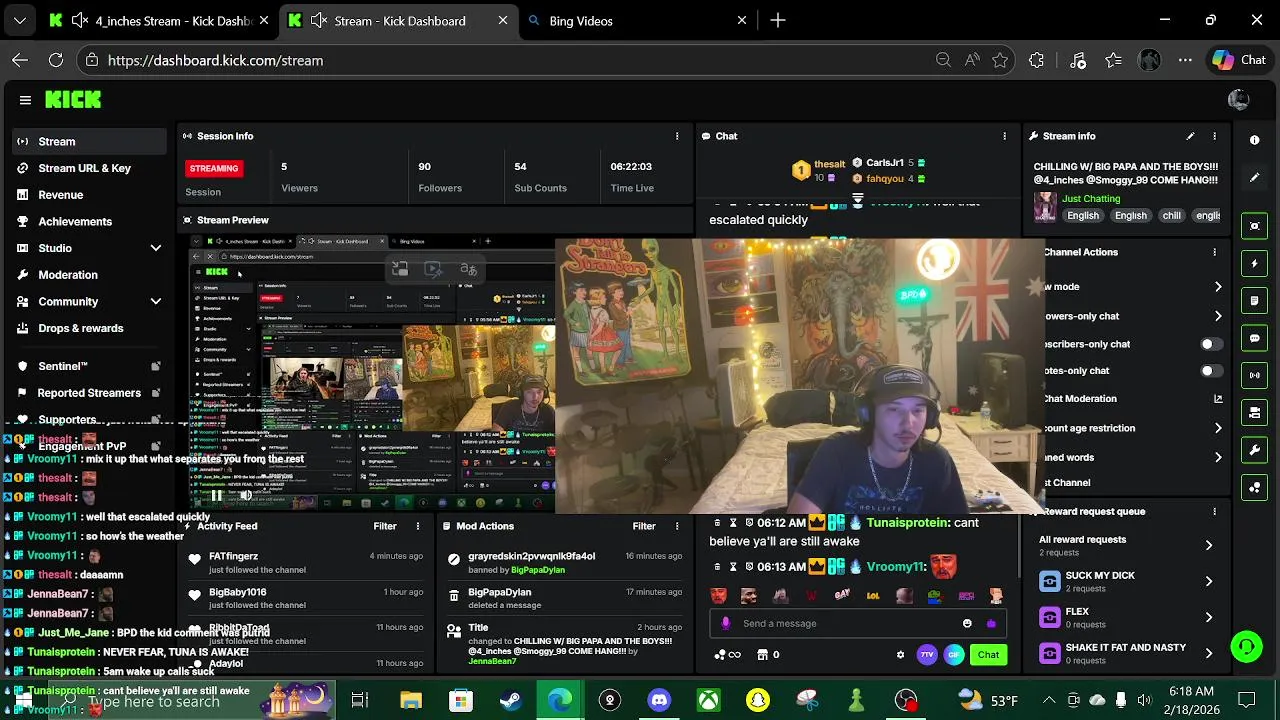Expand All reward requests
This screenshot has width=1280, height=720.
1208,545
